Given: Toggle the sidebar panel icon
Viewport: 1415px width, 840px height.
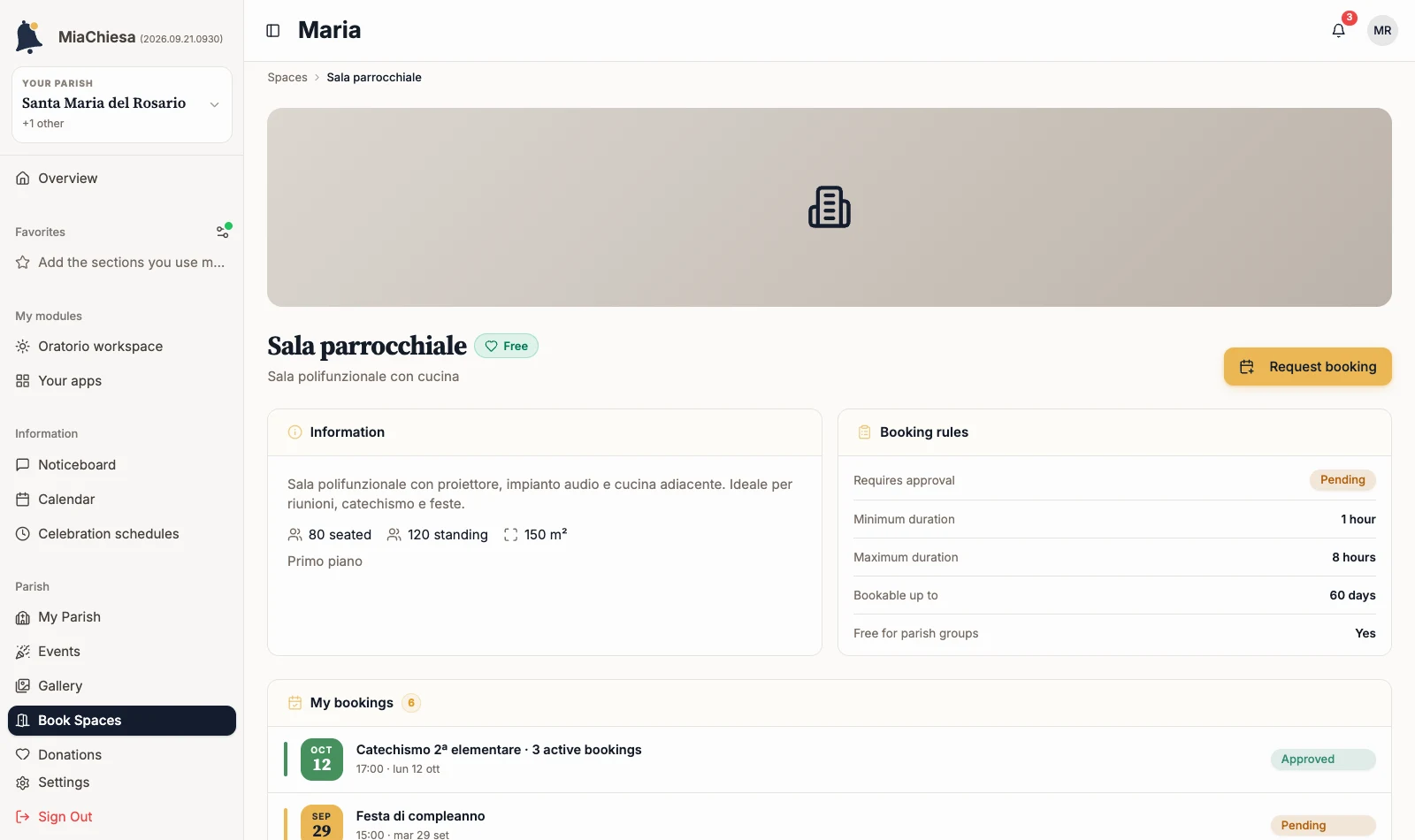Looking at the screenshot, I should point(273,31).
